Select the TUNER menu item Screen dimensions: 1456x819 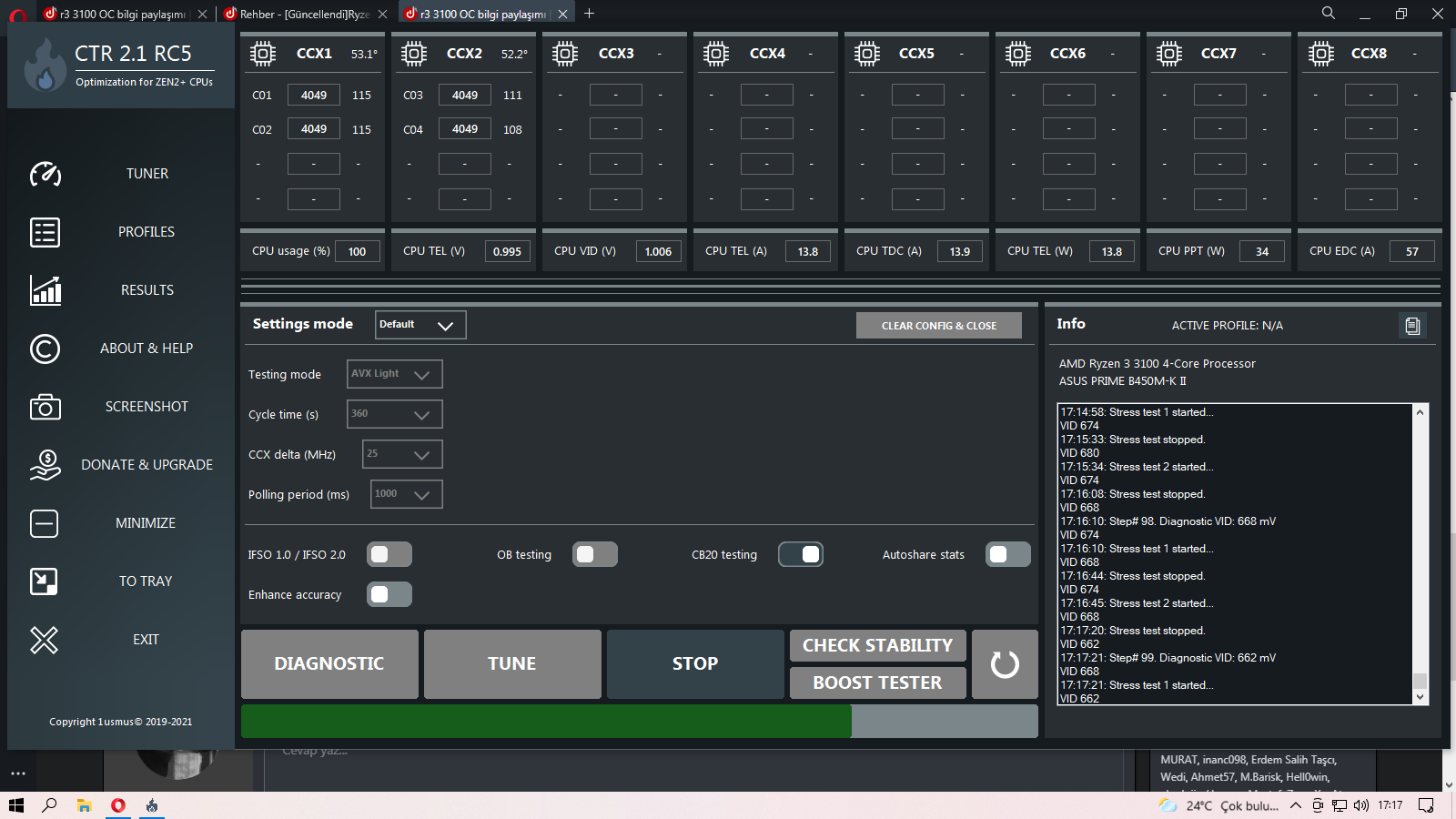tap(147, 174)
